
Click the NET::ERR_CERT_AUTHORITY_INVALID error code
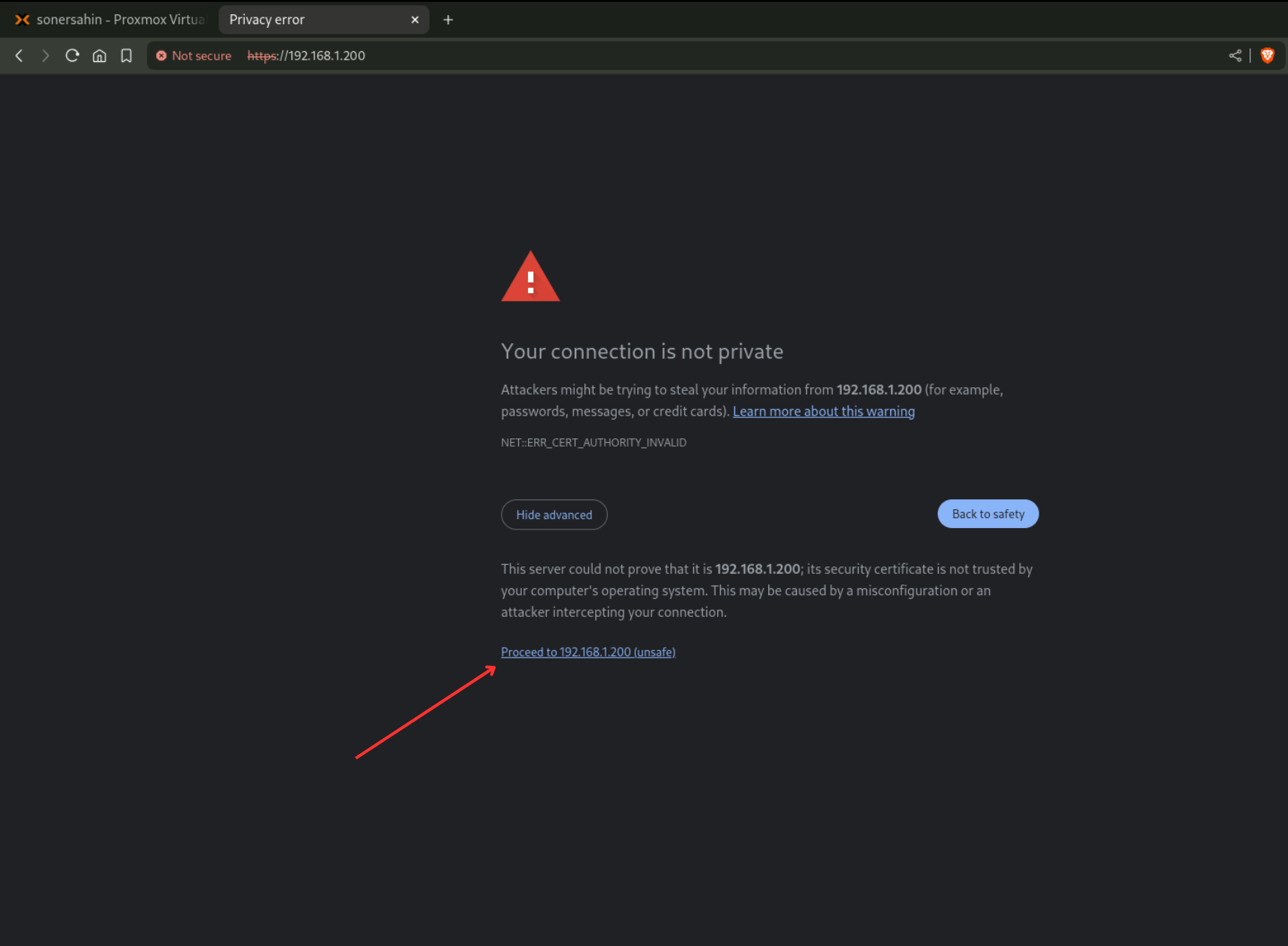tap(594, 443)
